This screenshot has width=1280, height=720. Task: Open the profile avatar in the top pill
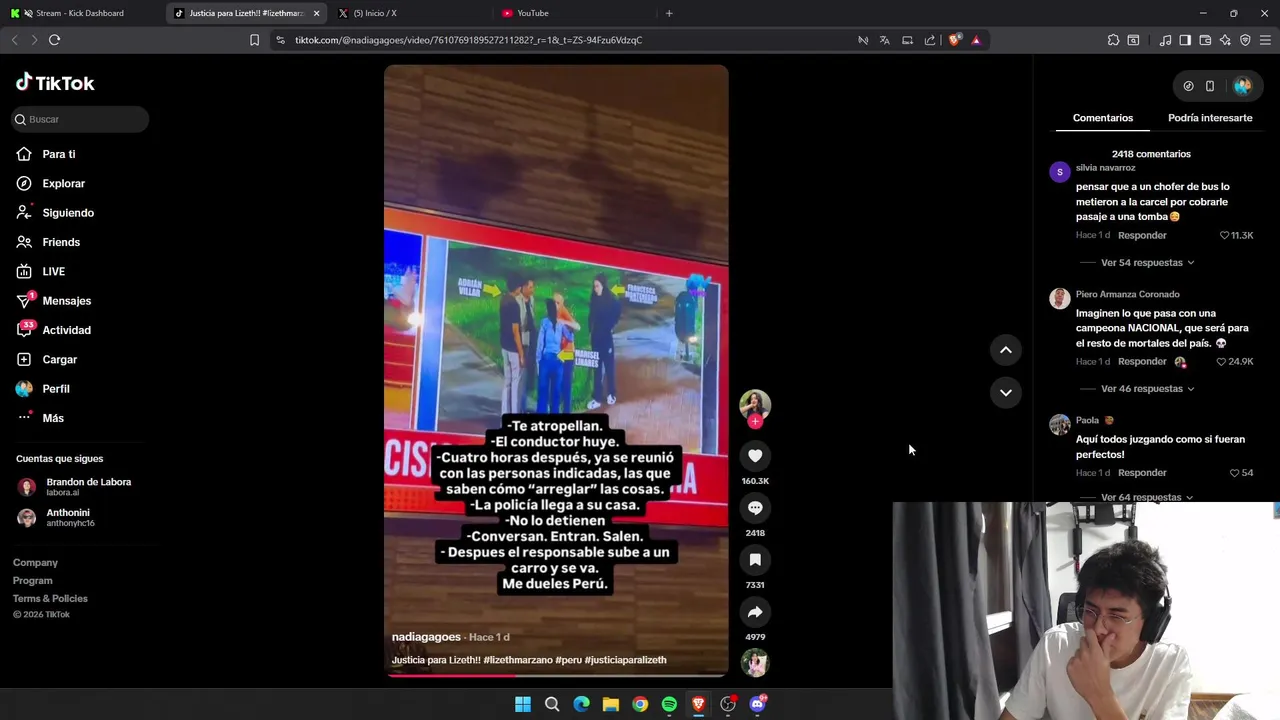click(x=1243, y=86)
